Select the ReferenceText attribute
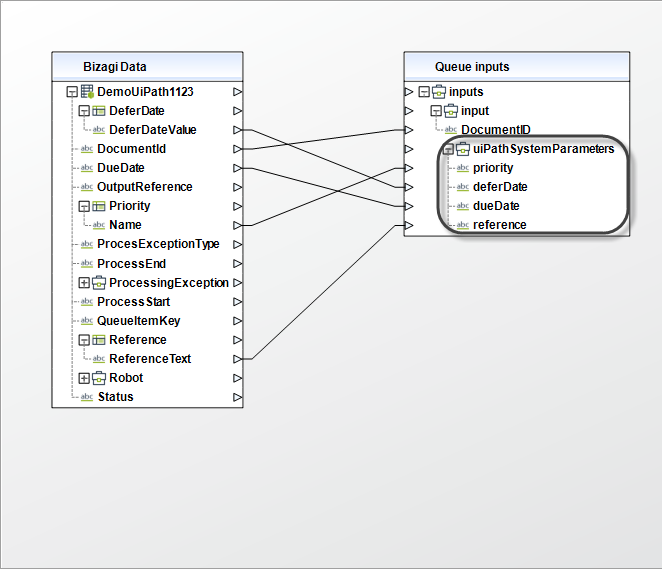The width and height of the screenshot is (662, 570). click(x=150, y=359)
